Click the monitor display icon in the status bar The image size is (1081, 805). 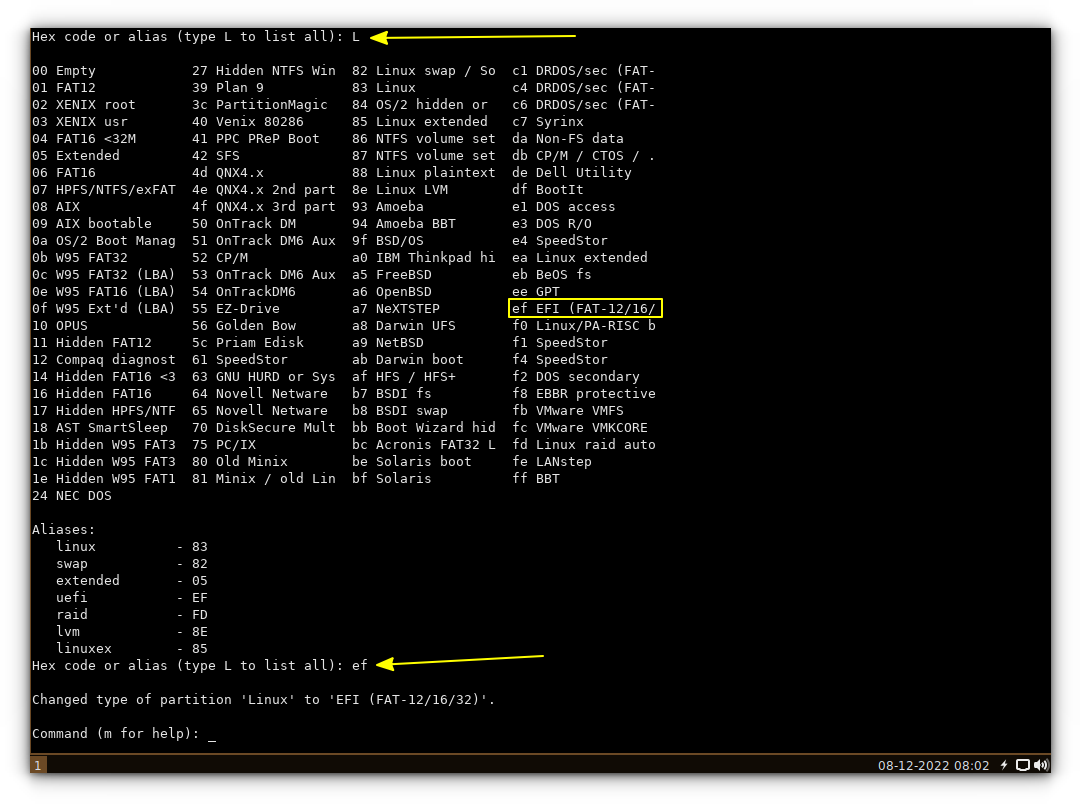pyautogui.click(x=1022, y=765)
